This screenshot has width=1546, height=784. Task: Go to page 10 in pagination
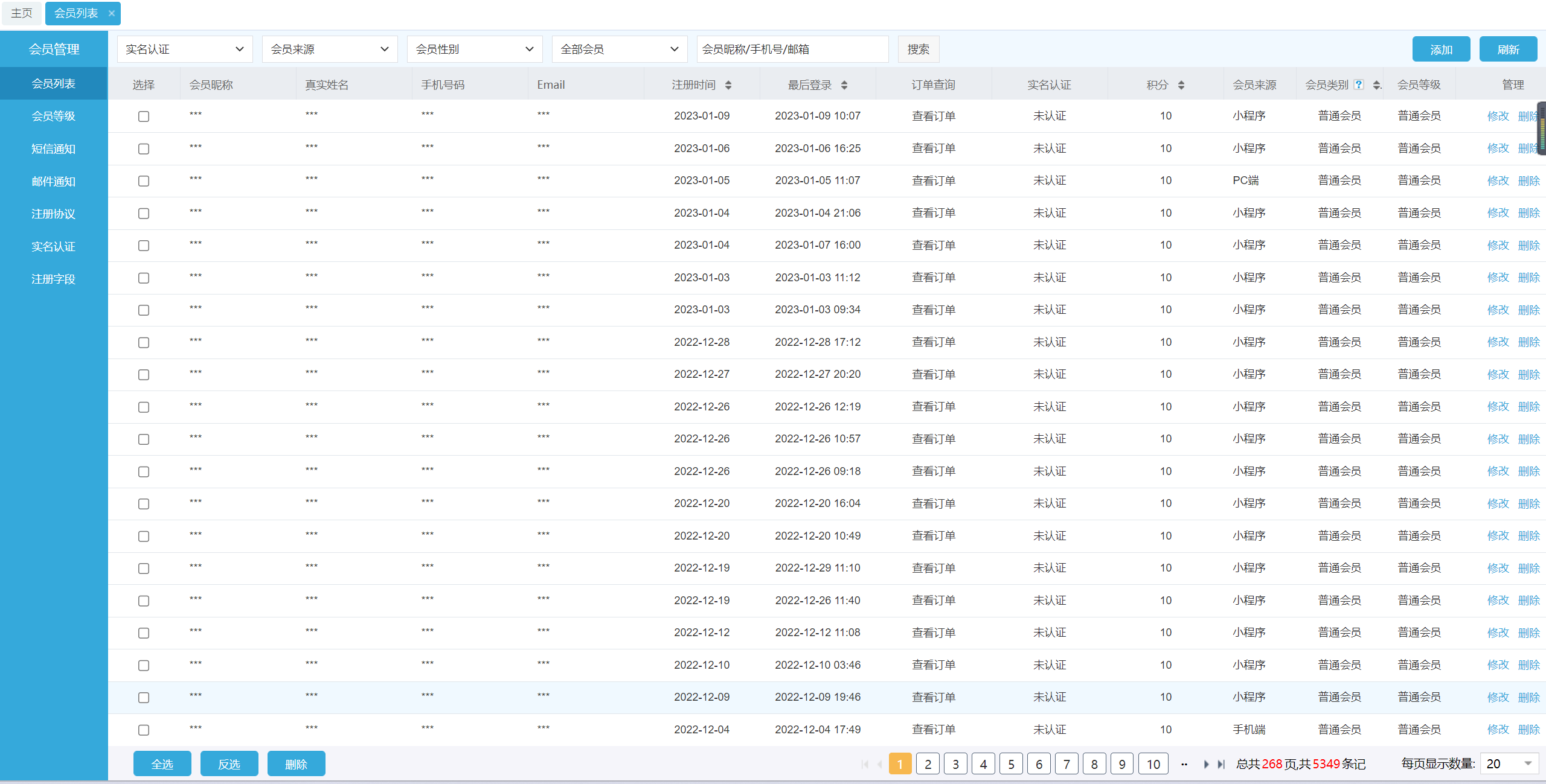click(1153, 764)
